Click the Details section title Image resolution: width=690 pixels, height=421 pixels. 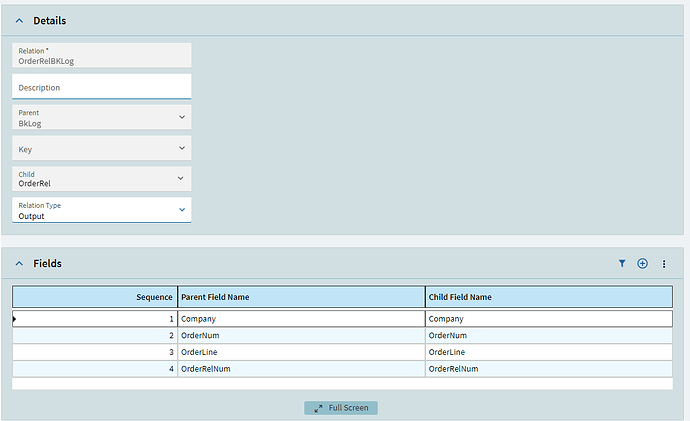point(50,21)
